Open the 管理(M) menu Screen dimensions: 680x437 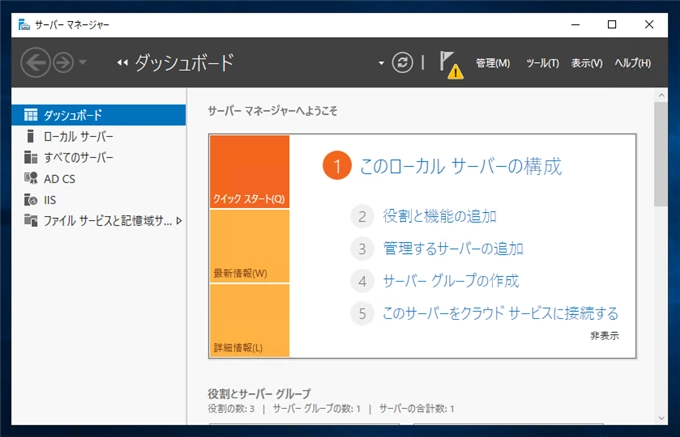coord(493,63)
